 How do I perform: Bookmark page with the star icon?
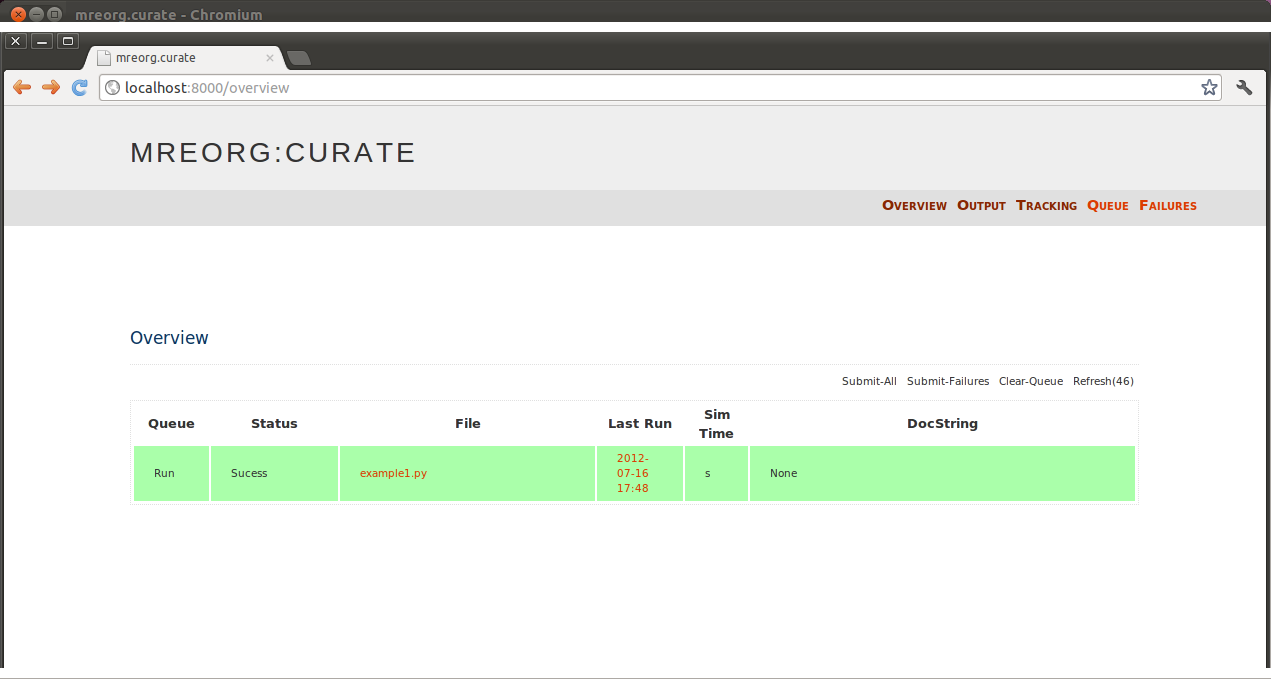click(x=1209, y=87)
